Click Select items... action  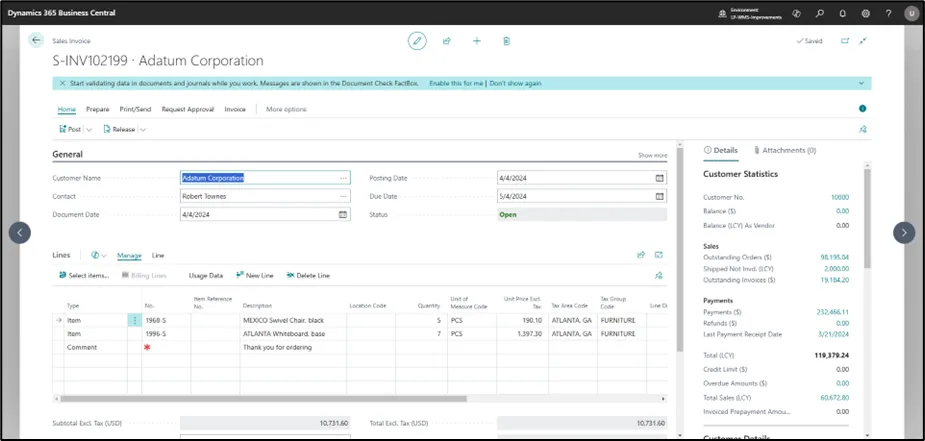click(84, 275)
